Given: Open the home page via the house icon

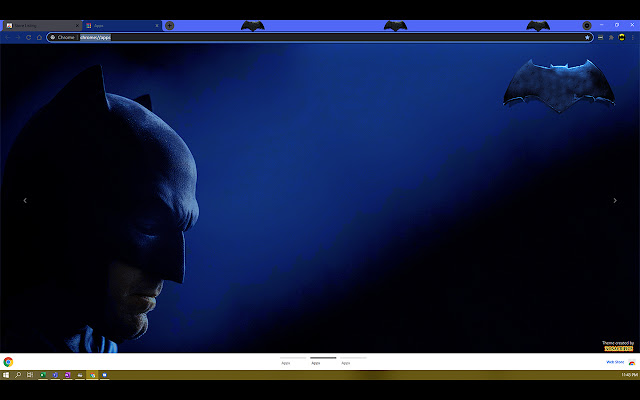Looking at the screenshot, I should point(39,37).
